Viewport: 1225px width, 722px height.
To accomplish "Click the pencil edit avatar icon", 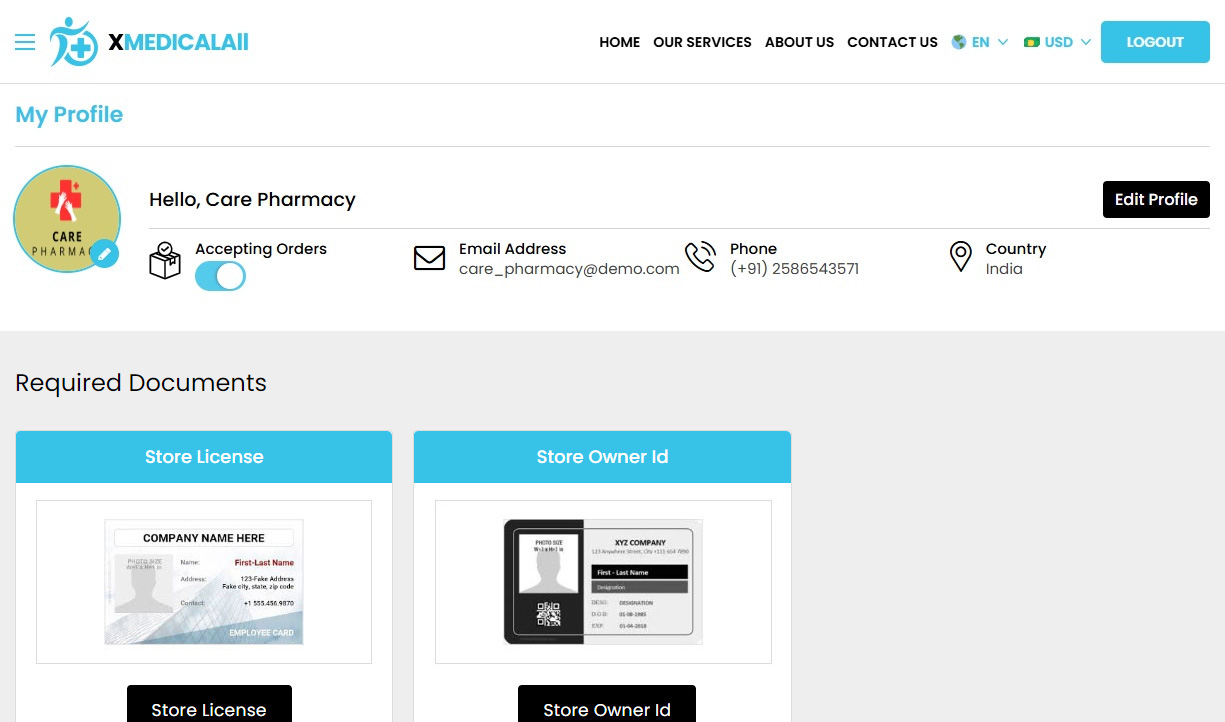I will (x=104, y=254).
